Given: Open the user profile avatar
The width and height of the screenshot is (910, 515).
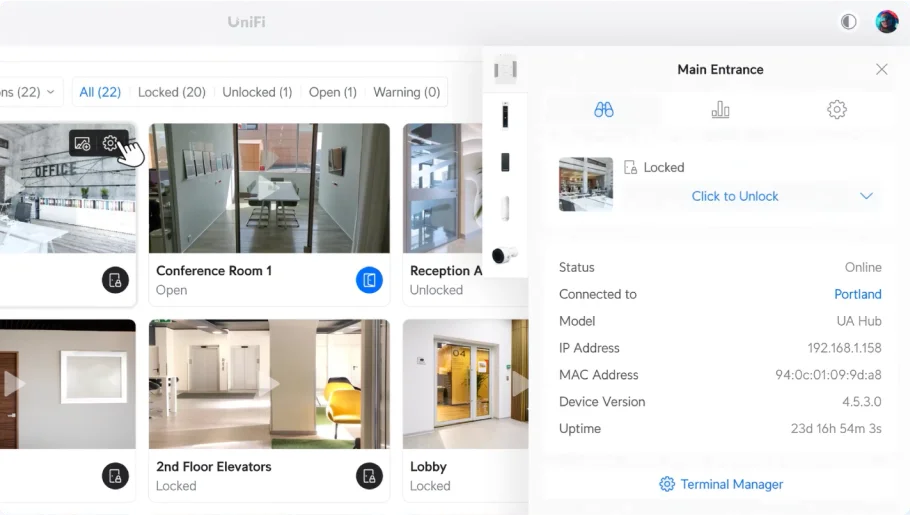Looking at the screenshot, I should pyautogui.click(x=887, y=22).
